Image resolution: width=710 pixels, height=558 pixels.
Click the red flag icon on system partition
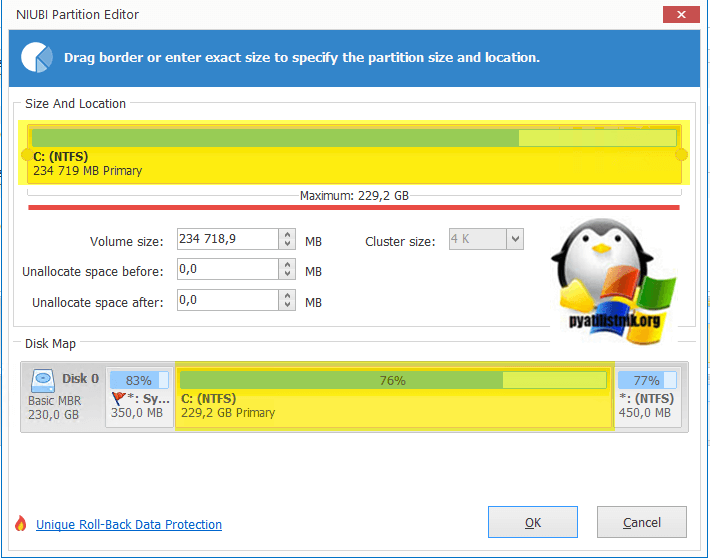pos(118,399)
